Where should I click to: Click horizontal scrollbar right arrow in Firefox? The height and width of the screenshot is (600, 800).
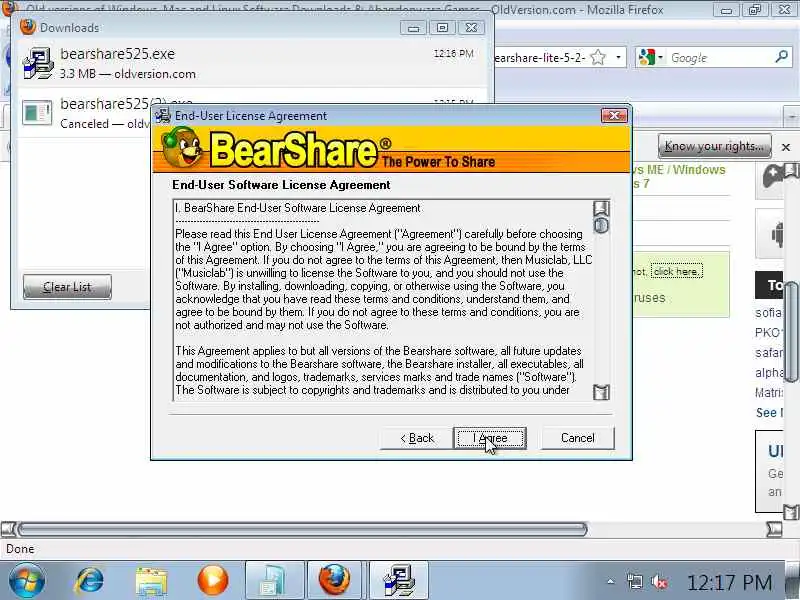[774, 529]
